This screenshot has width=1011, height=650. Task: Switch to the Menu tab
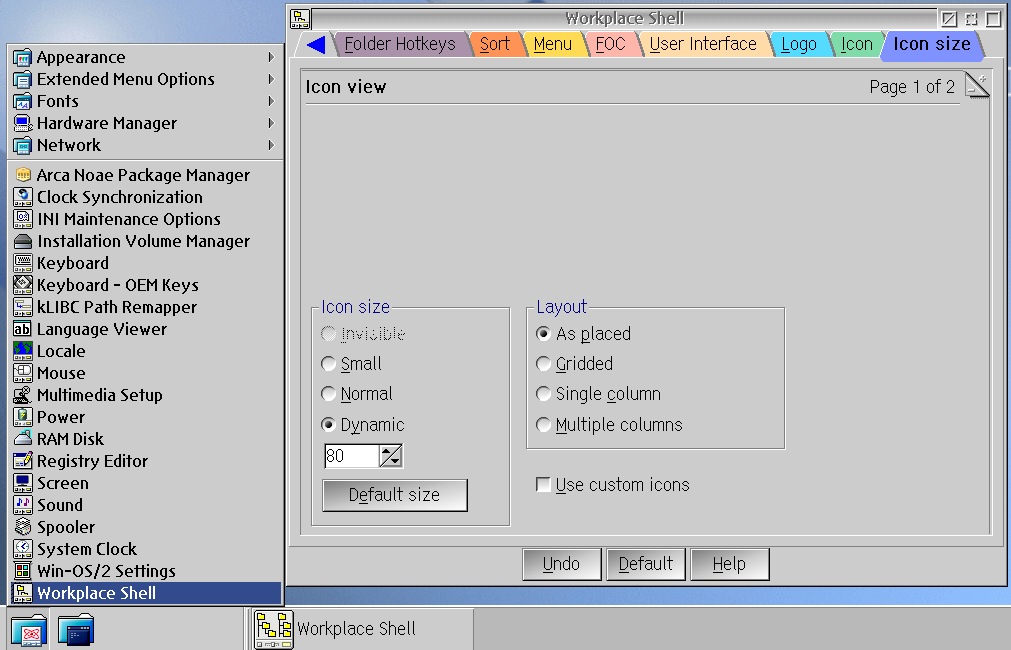tap(553, 44)
